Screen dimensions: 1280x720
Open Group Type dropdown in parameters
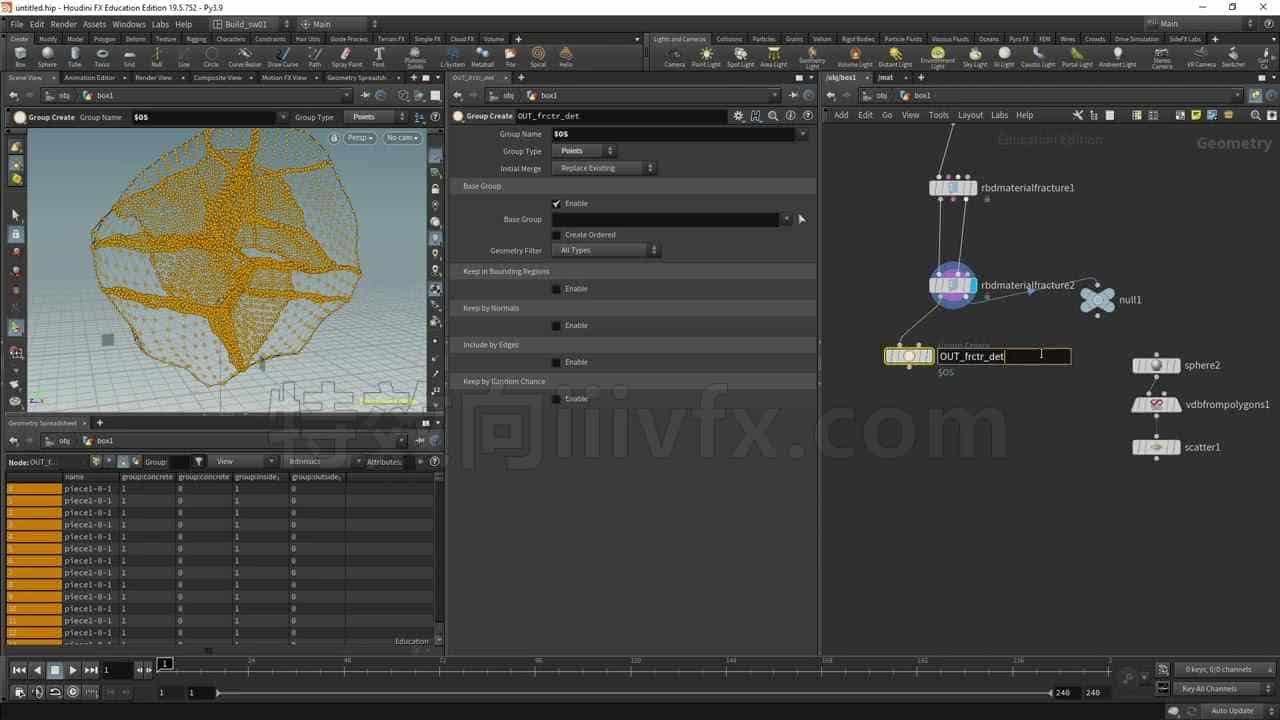(585, 151)
